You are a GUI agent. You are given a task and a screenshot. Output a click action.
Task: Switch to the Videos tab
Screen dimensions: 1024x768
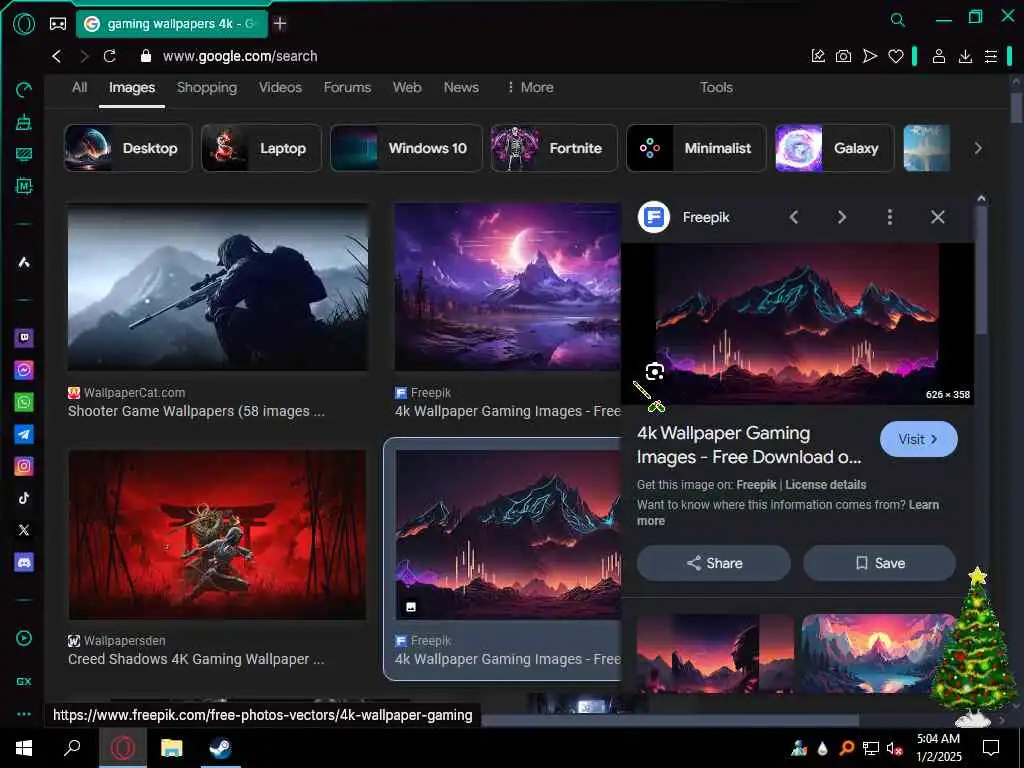280,88
